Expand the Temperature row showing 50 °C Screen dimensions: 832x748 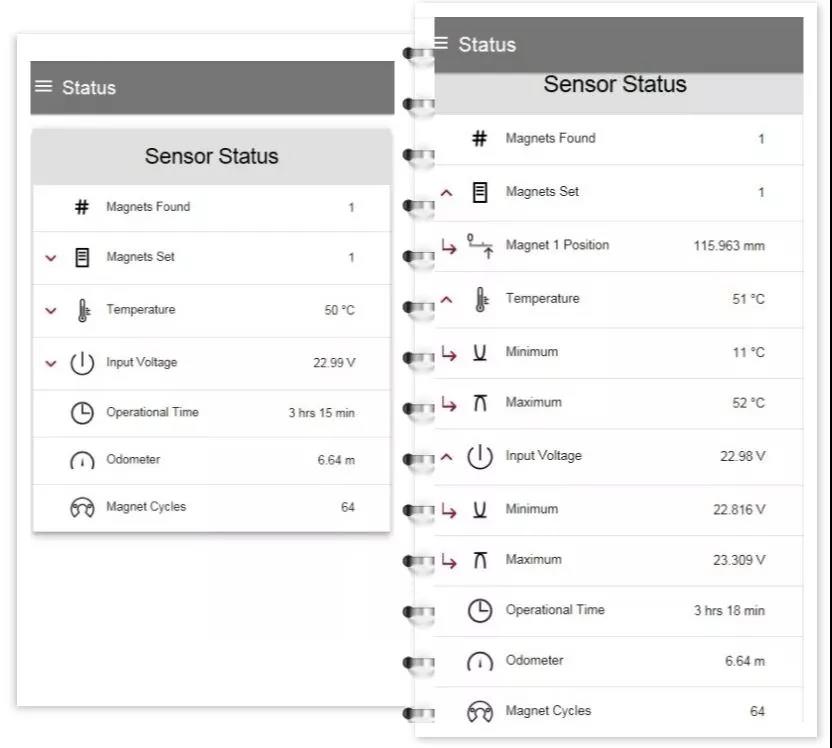point(51,310)
